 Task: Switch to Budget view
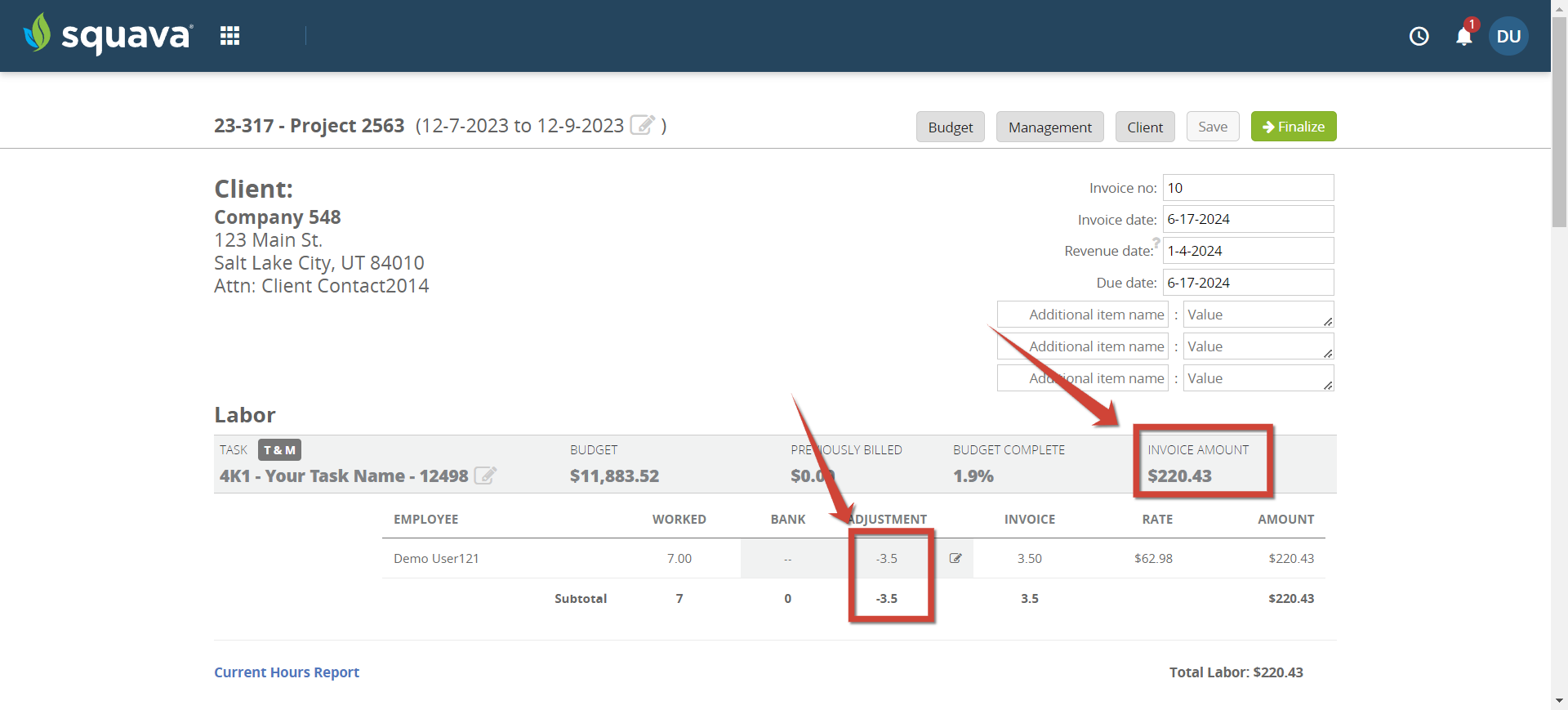point(951,127)
